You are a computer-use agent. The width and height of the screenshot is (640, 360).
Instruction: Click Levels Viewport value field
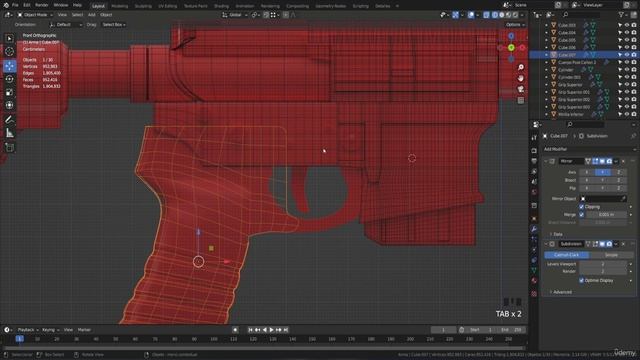603,264
